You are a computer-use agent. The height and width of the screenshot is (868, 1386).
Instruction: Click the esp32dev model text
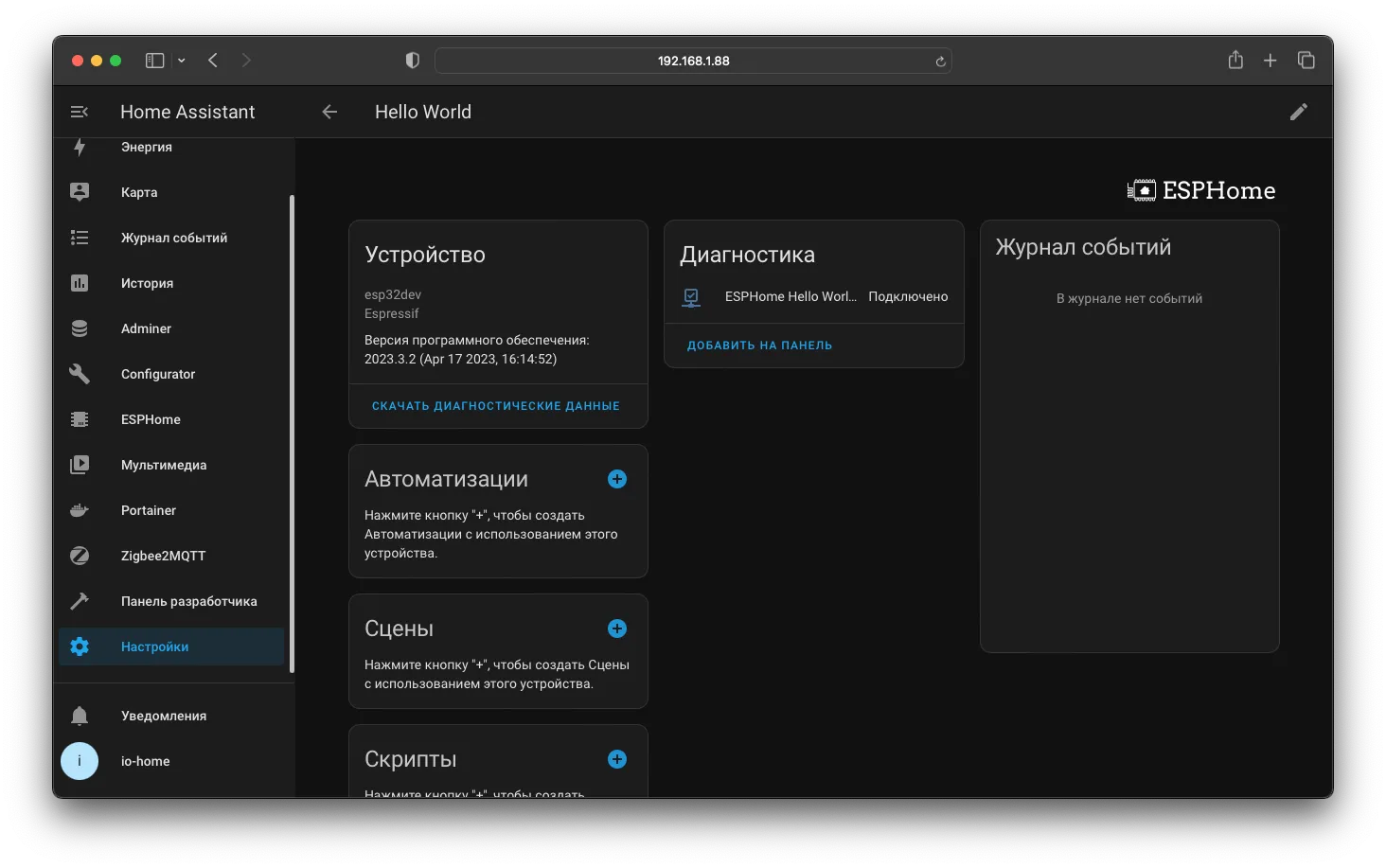point(393,294)
